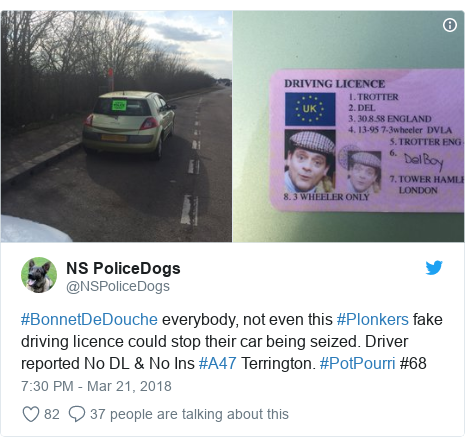
Task: Click the reply speech bubble icon
Action: click(77, 414)
